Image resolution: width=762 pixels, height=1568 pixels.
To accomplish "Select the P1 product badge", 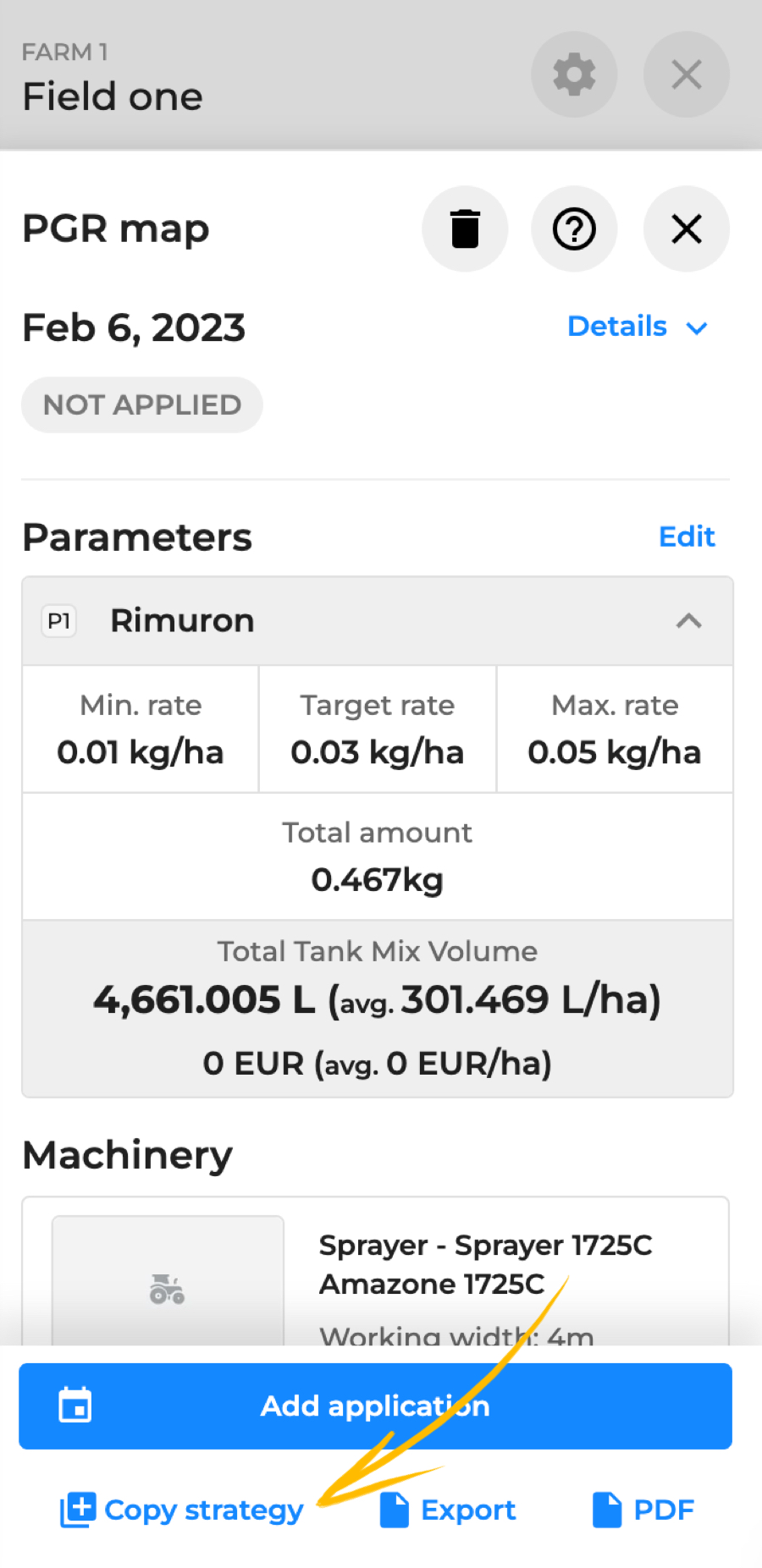I will [59, 621].
